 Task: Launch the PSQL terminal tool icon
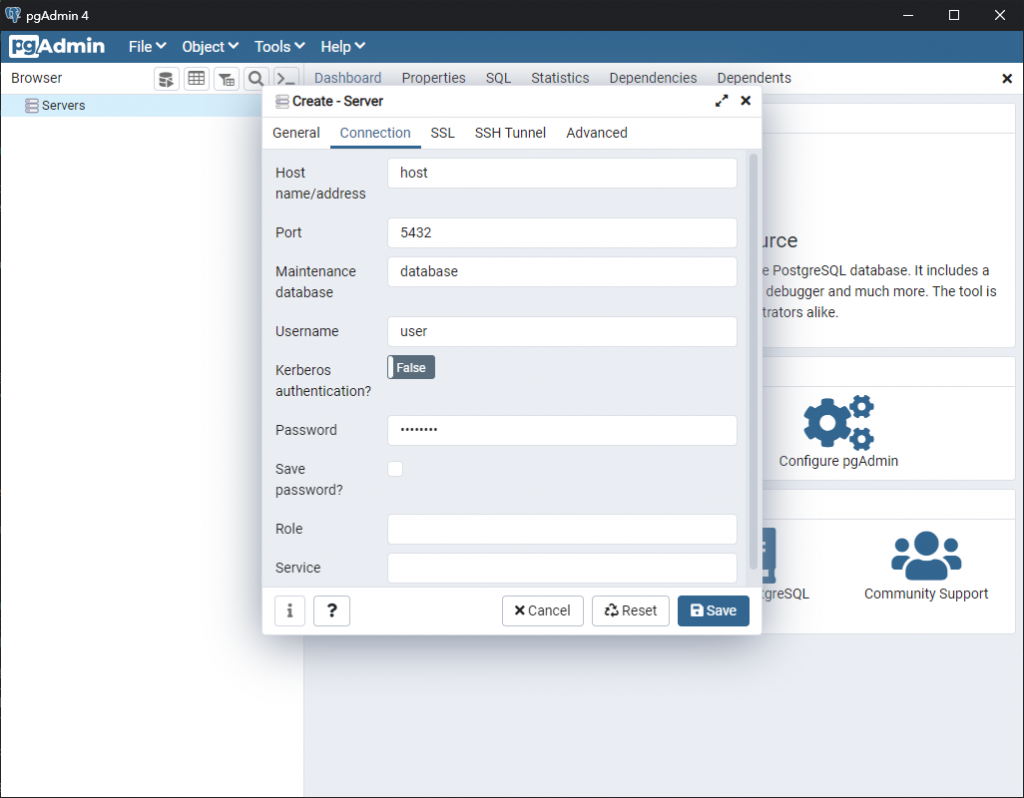(x=286, y=79)
